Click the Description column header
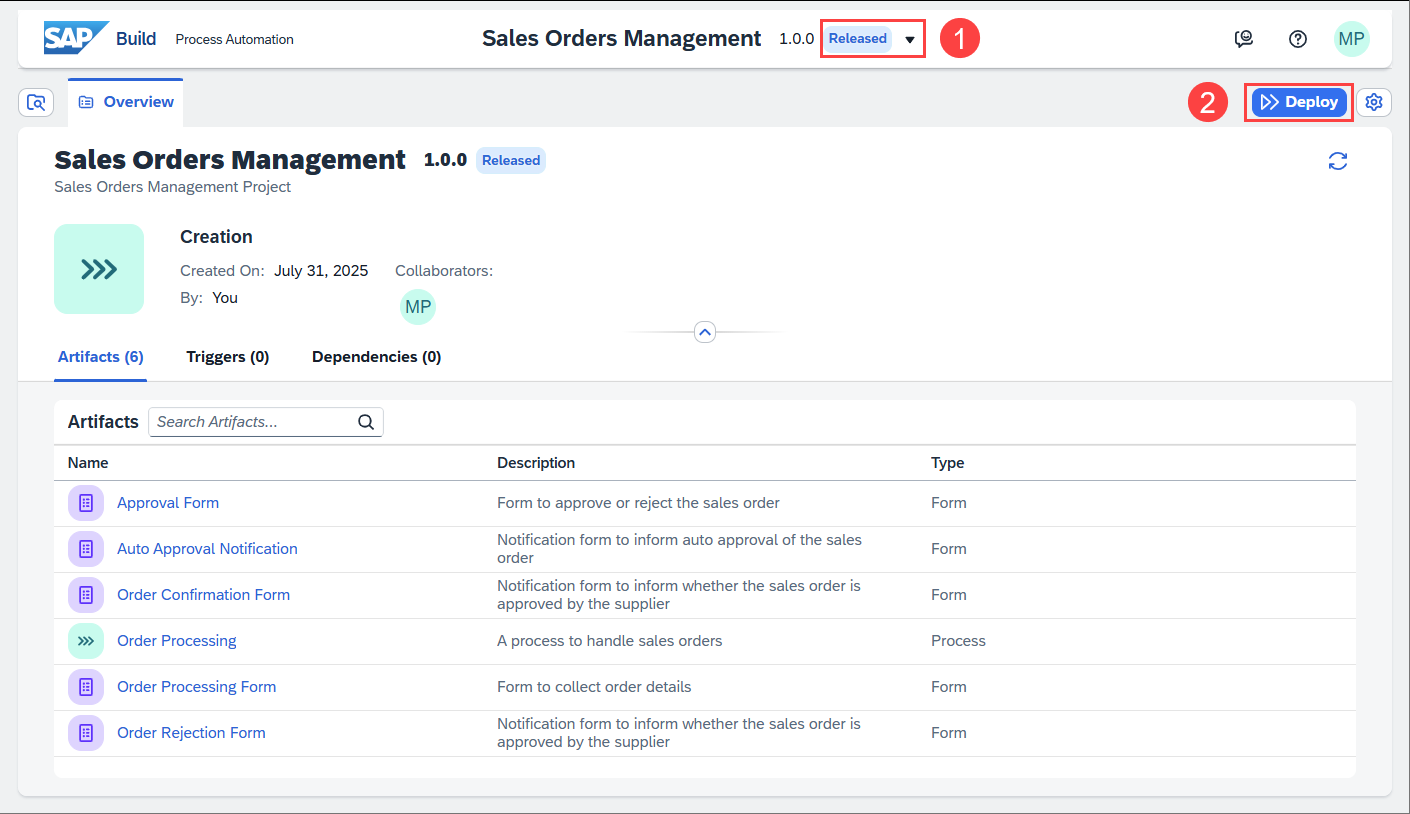Viewport: 1410px width, 814px height. 536,463
